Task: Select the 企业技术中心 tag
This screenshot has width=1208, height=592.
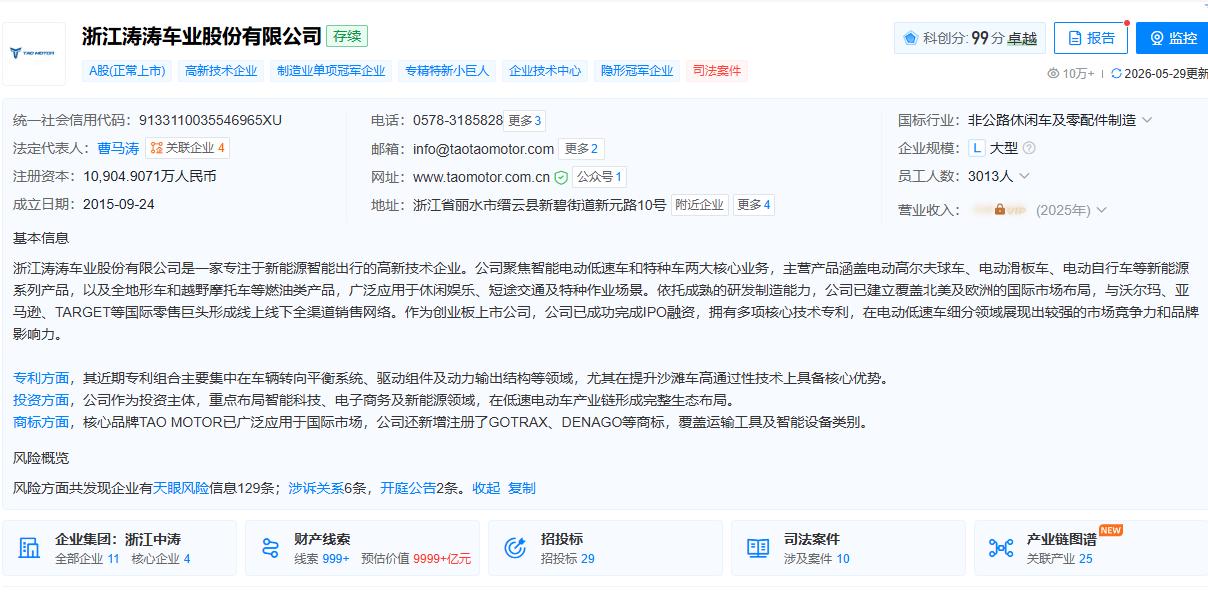Action: pyautogui.click(x=545, y=71)
